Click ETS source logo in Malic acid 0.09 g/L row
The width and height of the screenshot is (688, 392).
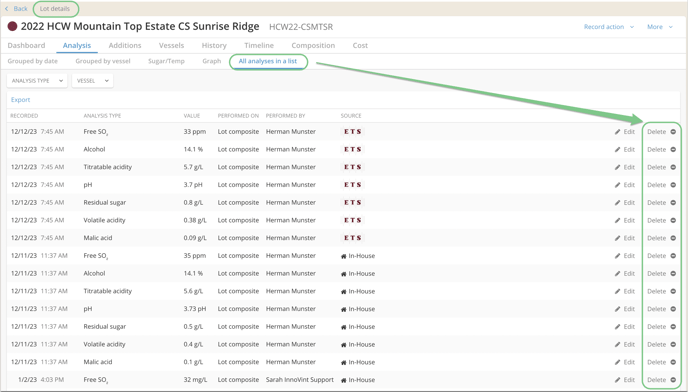pos(353,238)
